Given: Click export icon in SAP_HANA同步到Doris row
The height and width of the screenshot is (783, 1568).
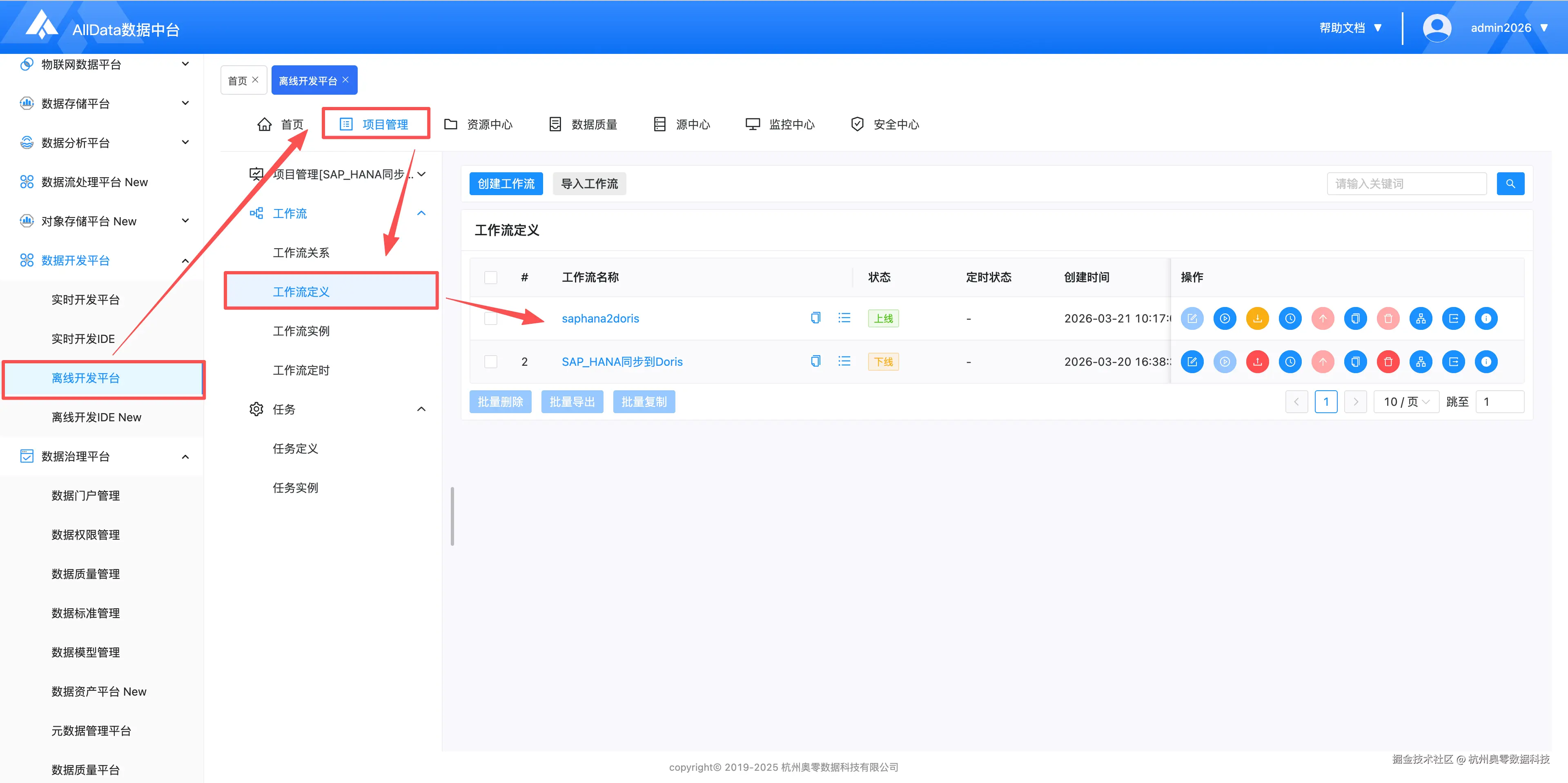Looking at the screenshot, I should pos(1453,362).
